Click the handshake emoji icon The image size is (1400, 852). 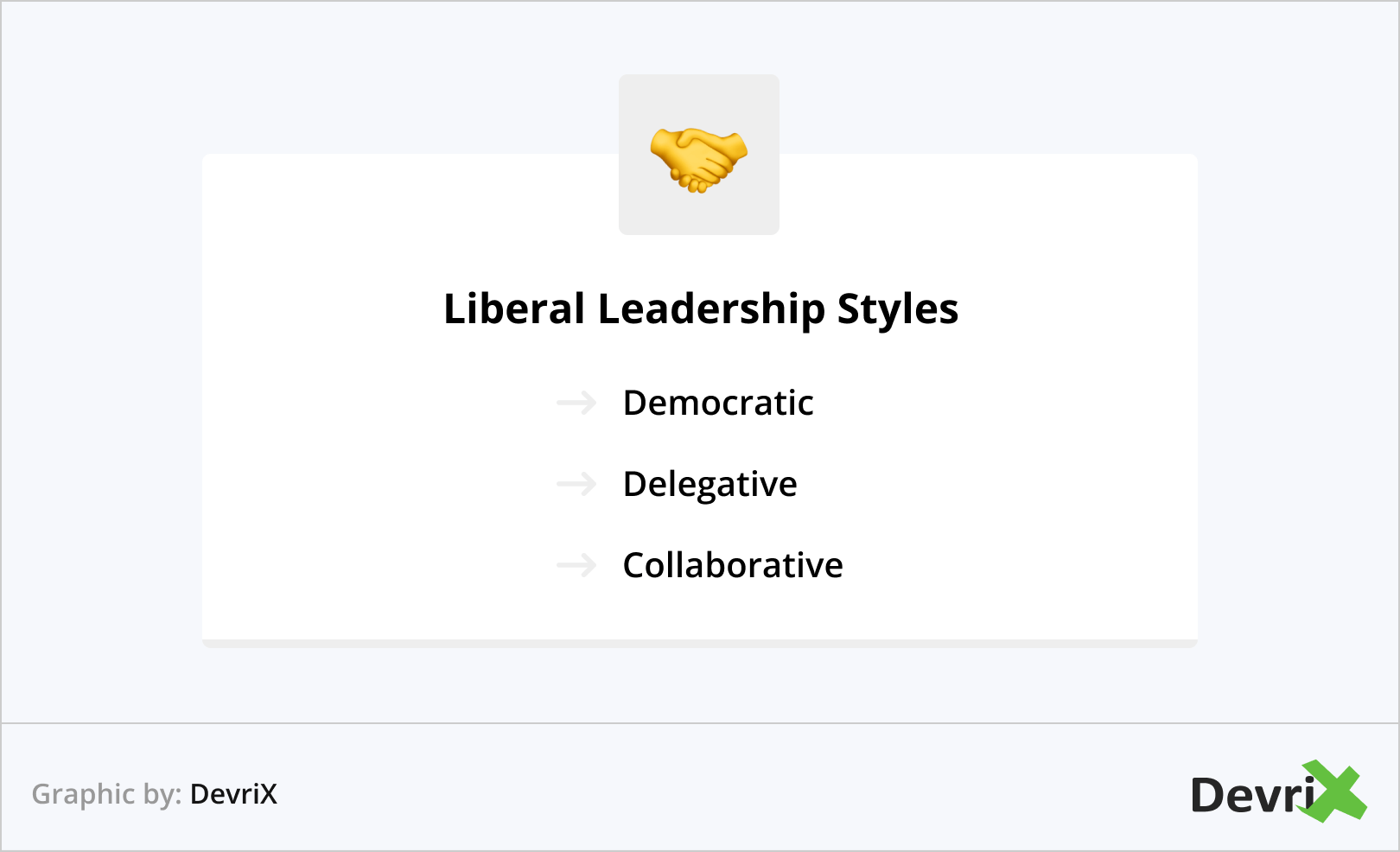tap(698, 158)
